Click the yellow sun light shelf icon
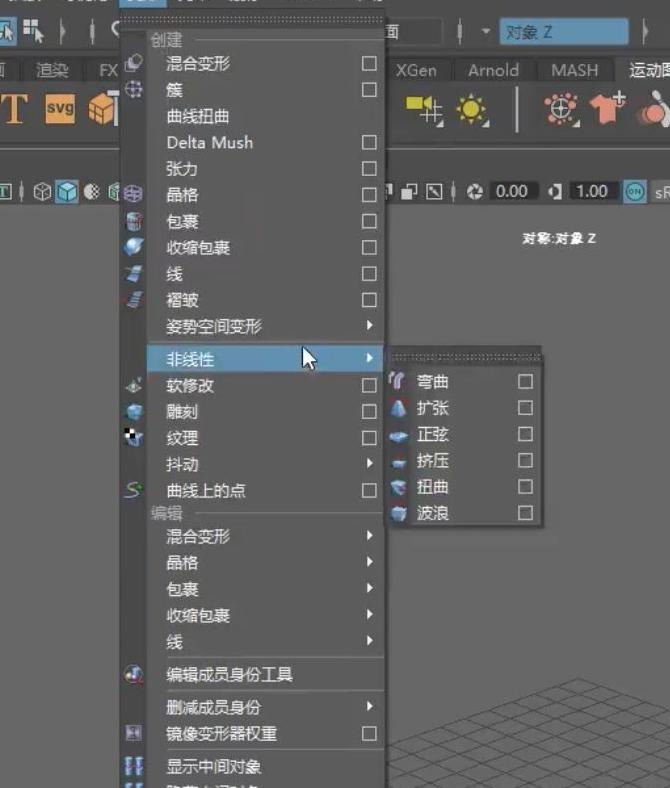This screenshot has height=788, width=670. tap(471, 110)
